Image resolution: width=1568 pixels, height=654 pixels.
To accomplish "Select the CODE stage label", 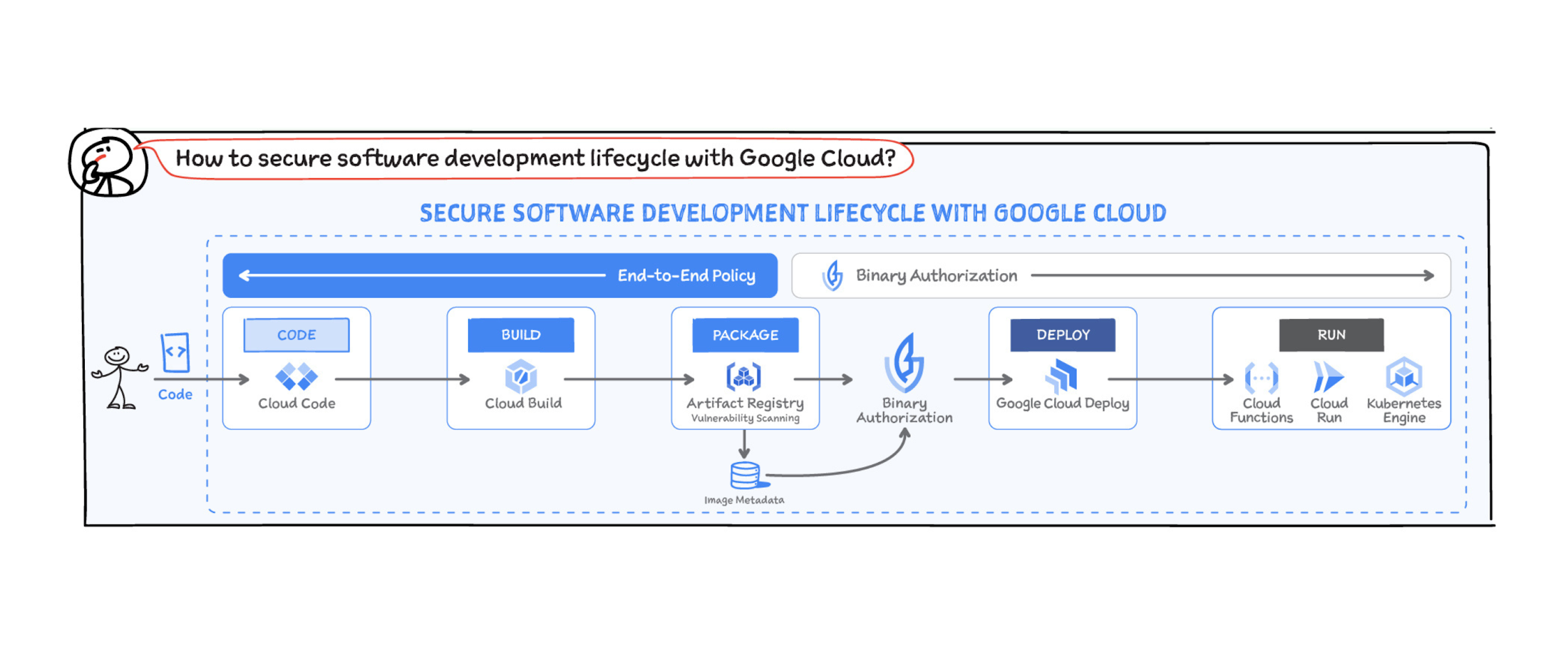I will coord(296,334).
